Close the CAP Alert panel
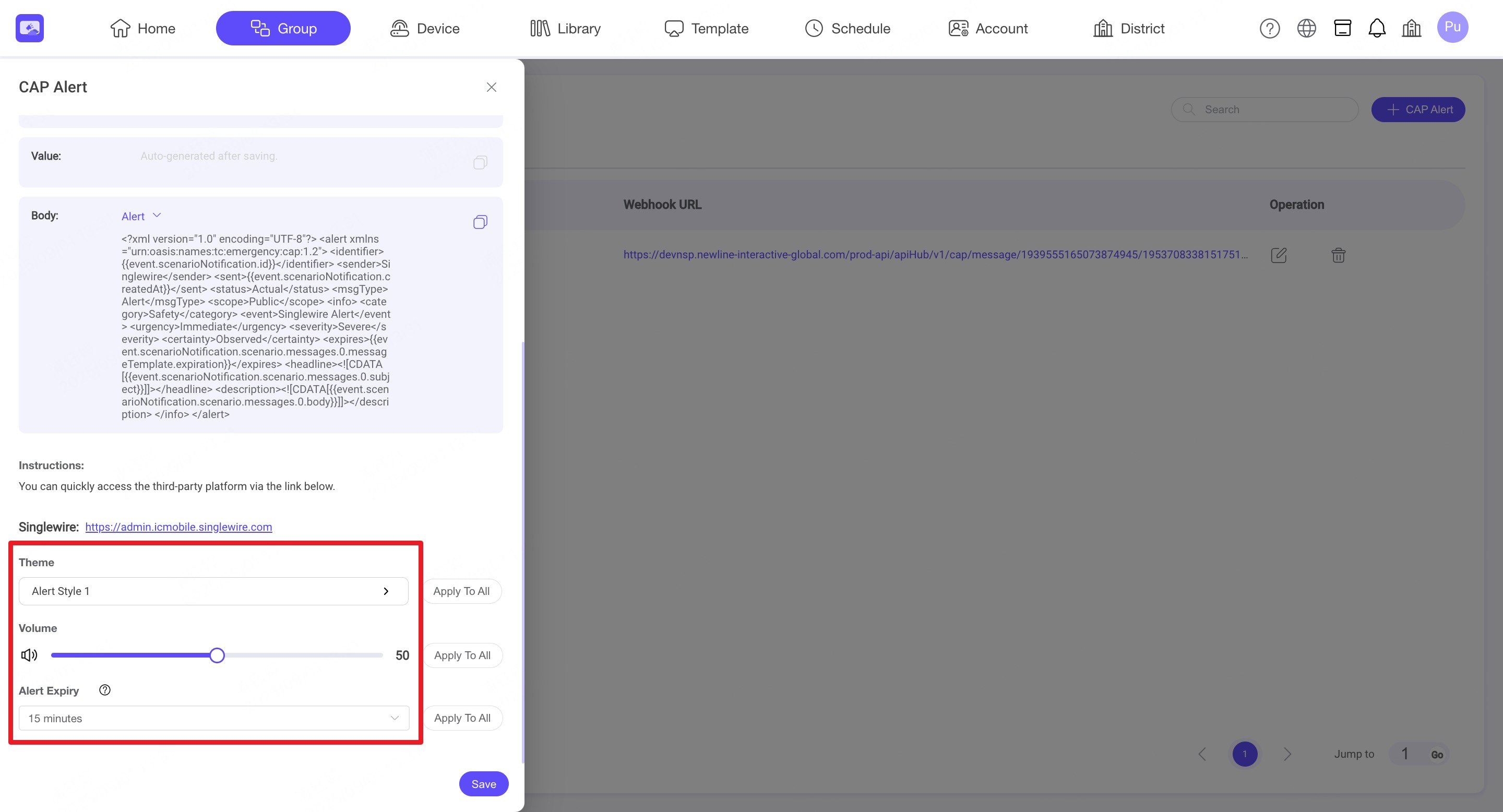This screenshot has height=812, width=1503. [491, 88]
